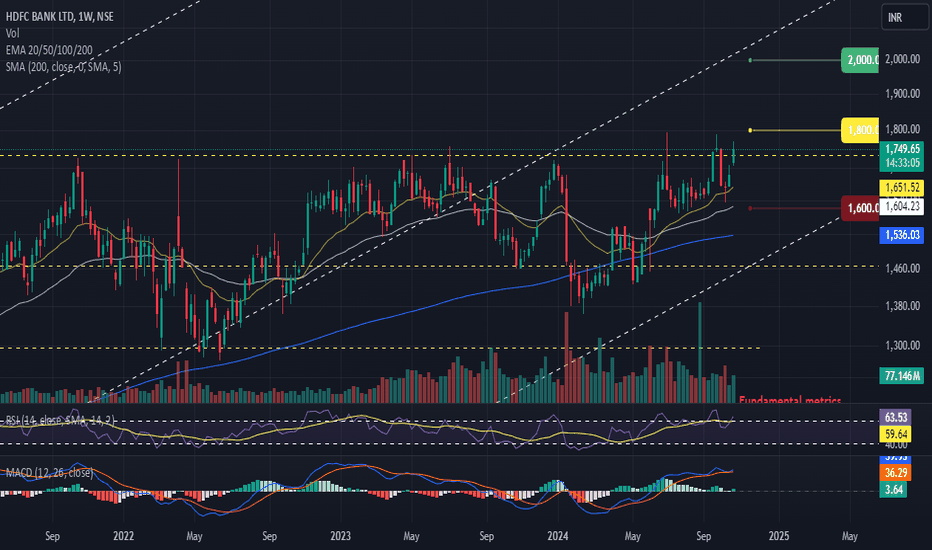Click the 1,380.00 price axis label

[902, 306]
